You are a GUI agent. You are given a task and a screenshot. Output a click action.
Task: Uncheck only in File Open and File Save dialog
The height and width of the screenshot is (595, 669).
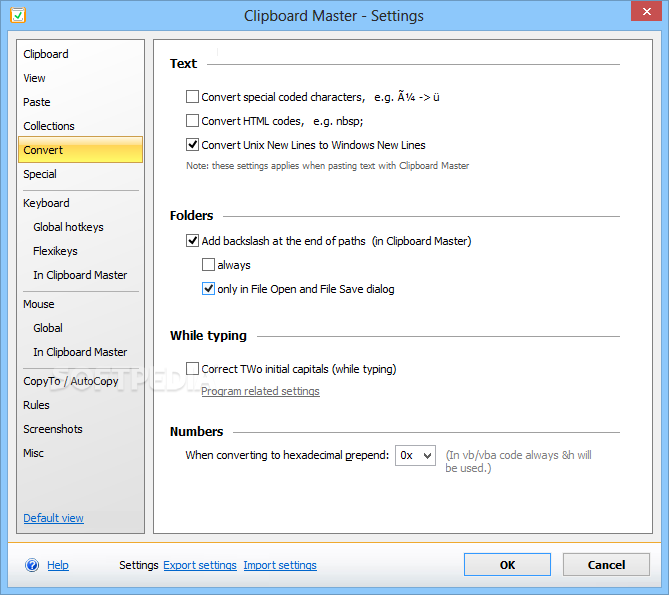coord(208,289)
